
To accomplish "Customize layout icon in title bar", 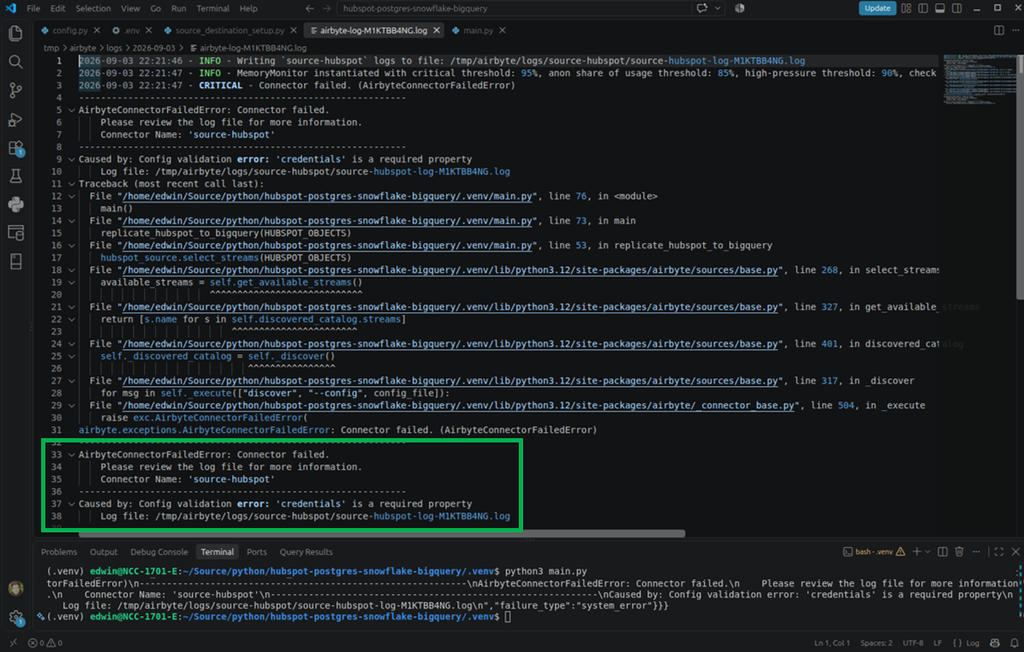I will (x=906, y=8).
